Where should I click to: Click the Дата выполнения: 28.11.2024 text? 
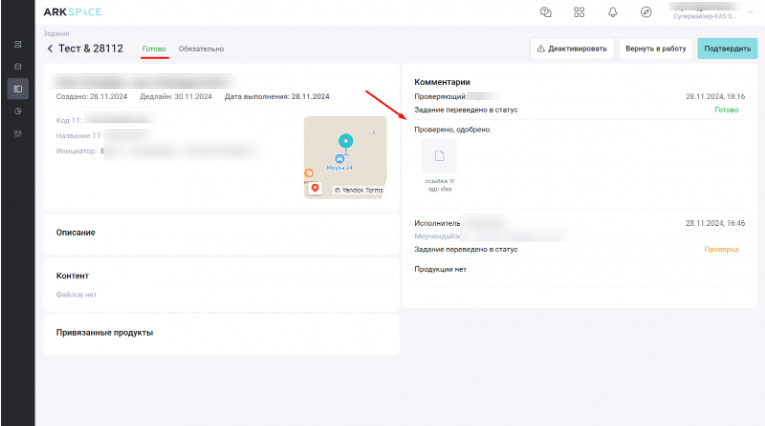pyautogui.click(x=277, y=96)
